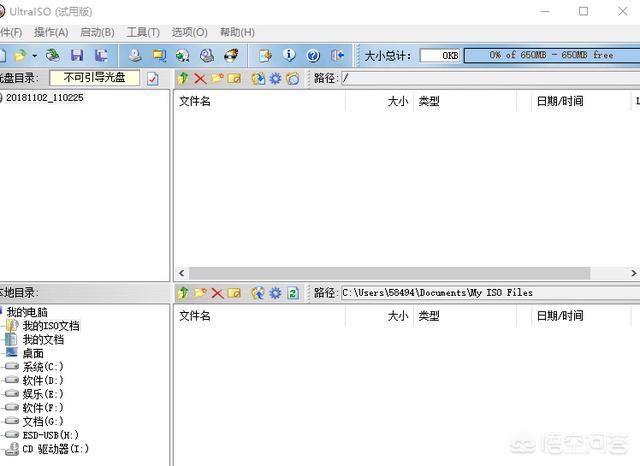Open the 帮助(H) menu
Screen dimensions: 640x466
[x=237, y=32]
